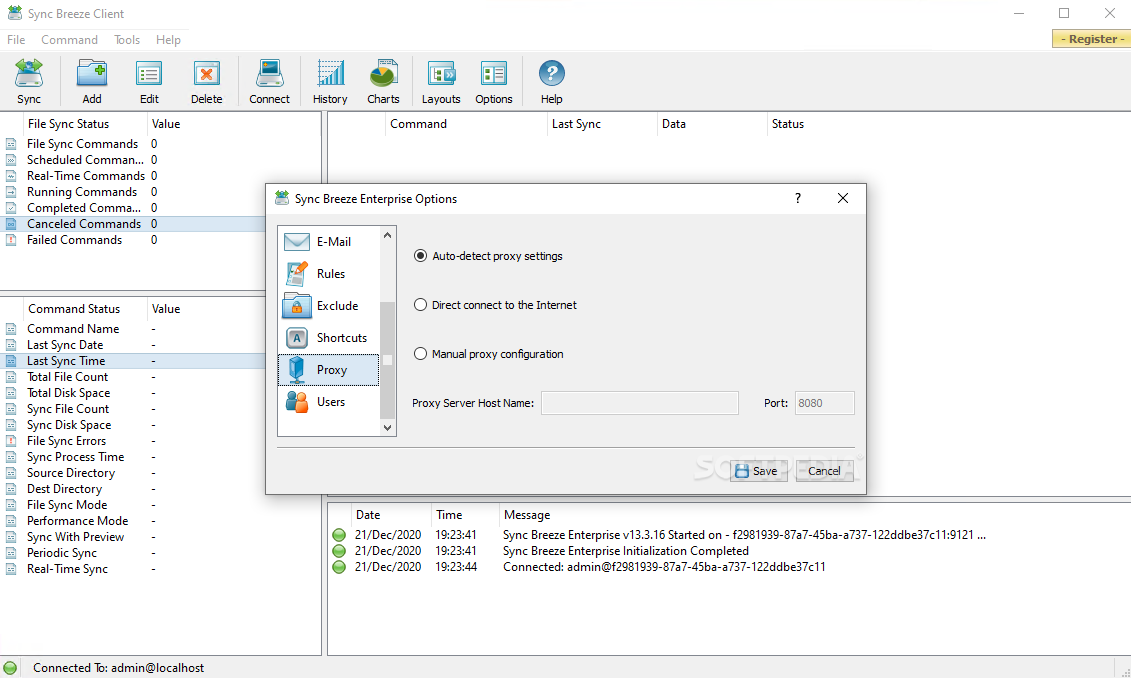Click the green icon beside the Connected message row
The height and width of the screenshot is (678, 1131).
coord(339,567)
